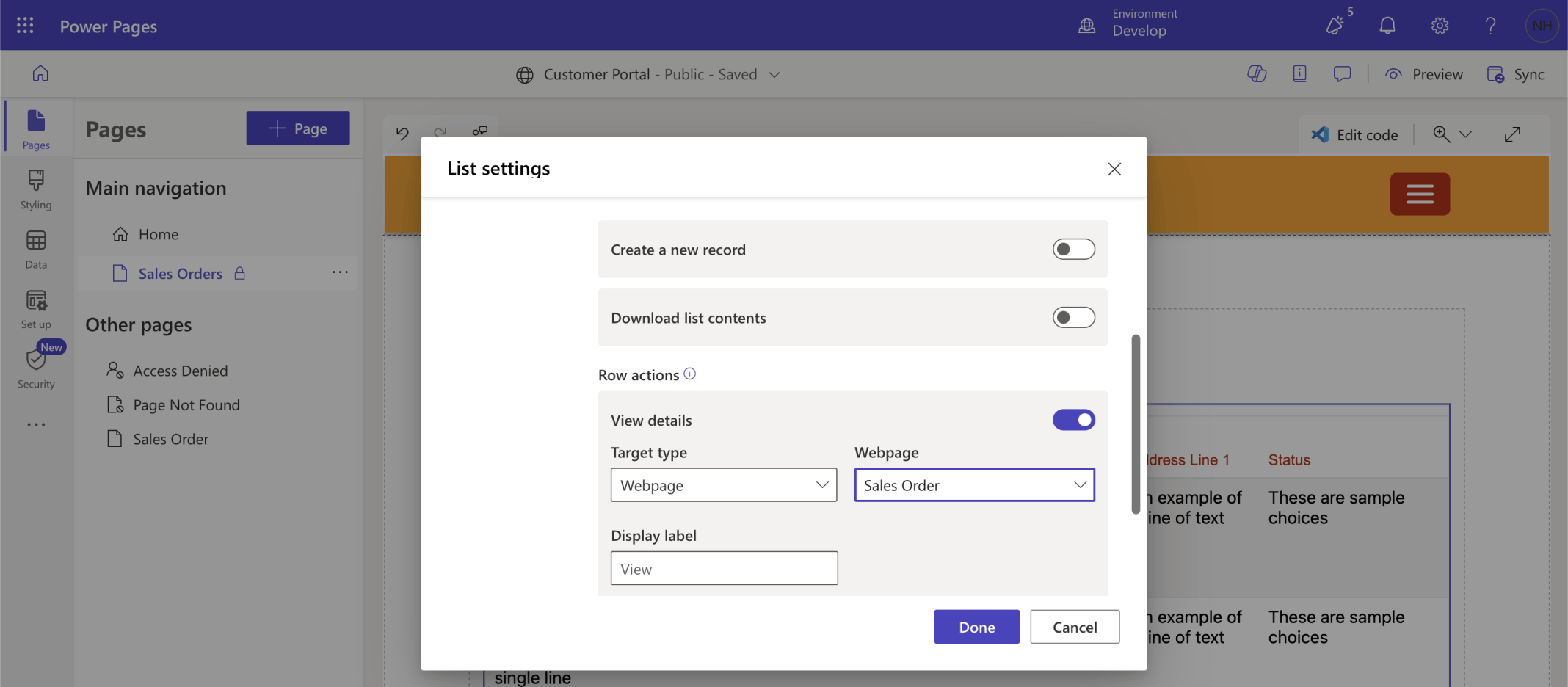Open the Styling workspace

[36, 189]
